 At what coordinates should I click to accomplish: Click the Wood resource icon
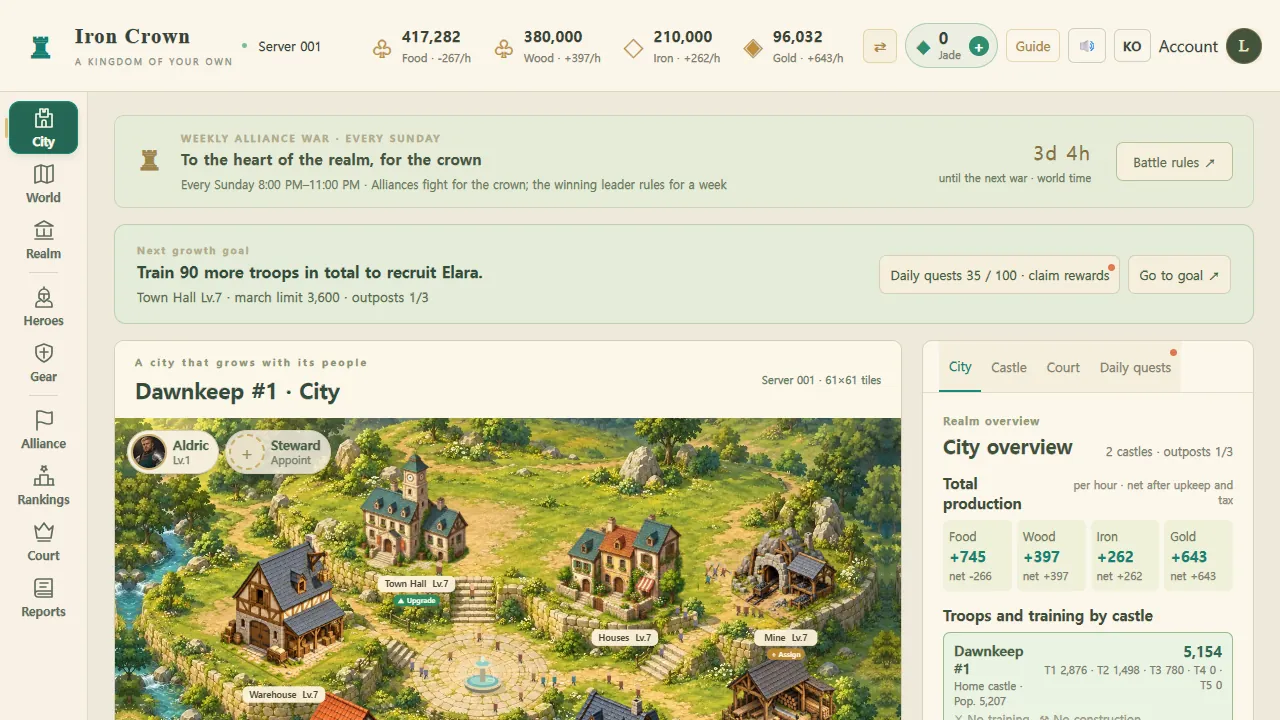pyautogui.click(x=504, y=47)
